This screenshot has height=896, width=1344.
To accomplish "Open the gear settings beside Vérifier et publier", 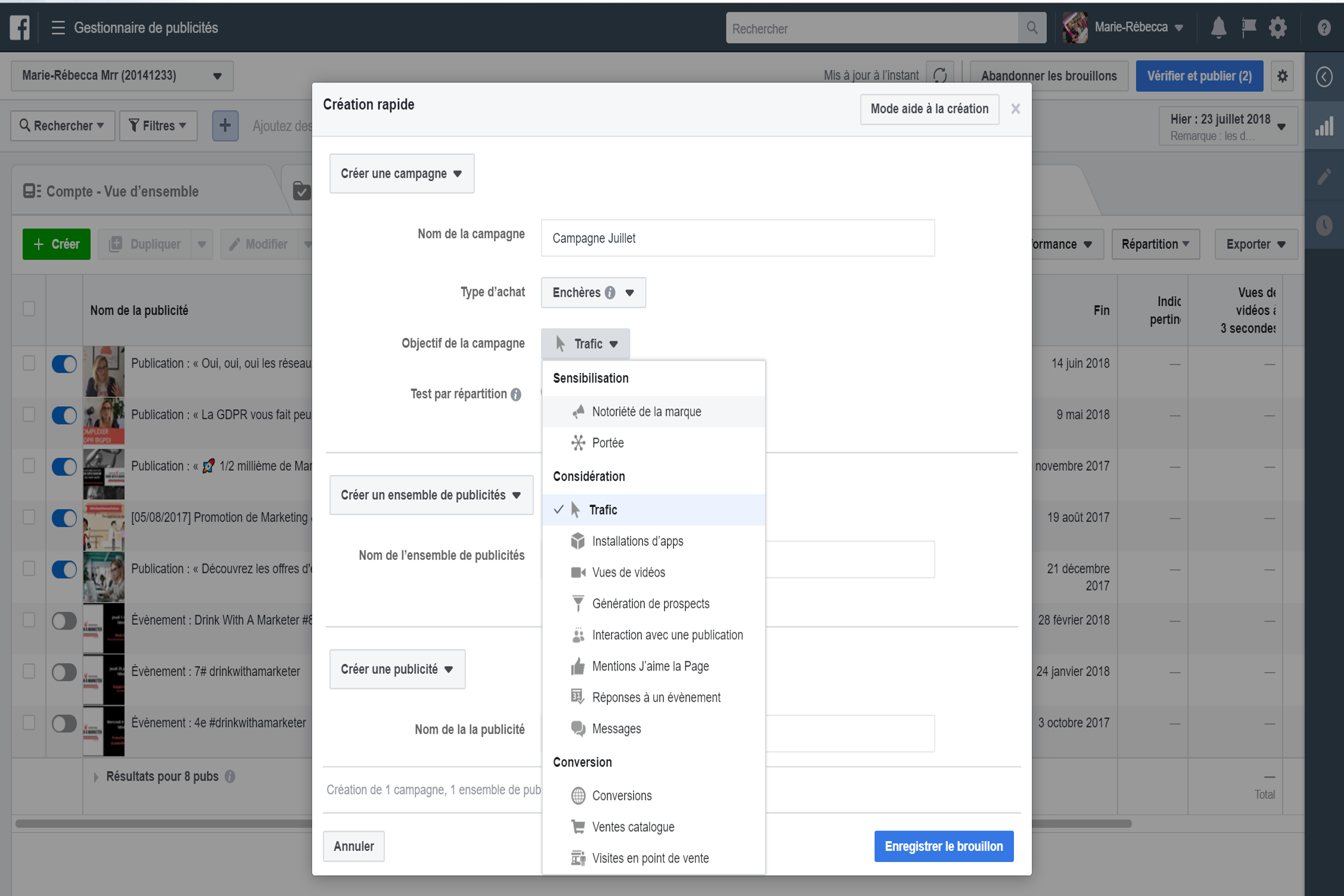I will 1282,76.
